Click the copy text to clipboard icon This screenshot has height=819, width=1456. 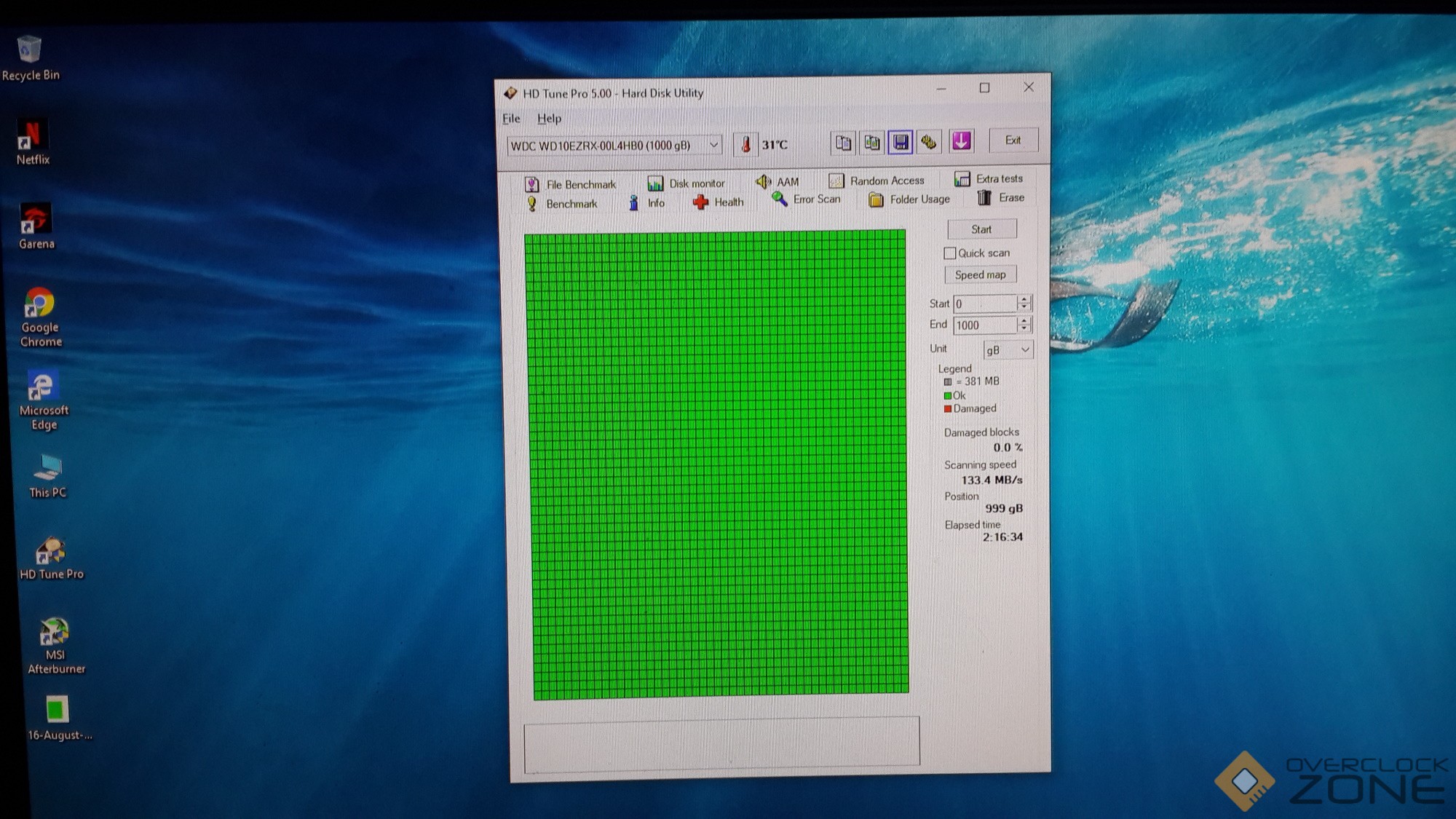point(843,143)
